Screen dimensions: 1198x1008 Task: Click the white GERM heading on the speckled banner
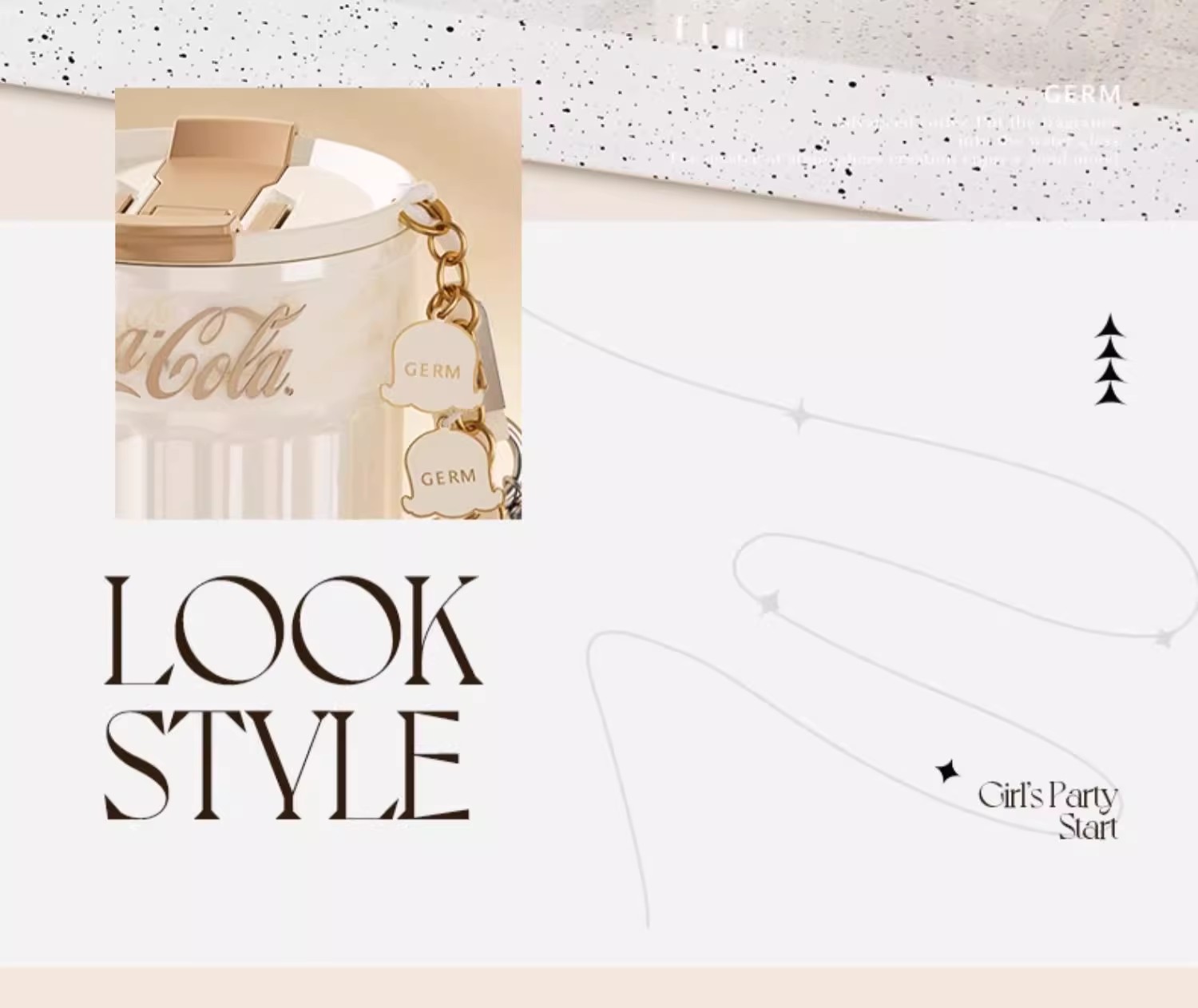(1082, 95)
